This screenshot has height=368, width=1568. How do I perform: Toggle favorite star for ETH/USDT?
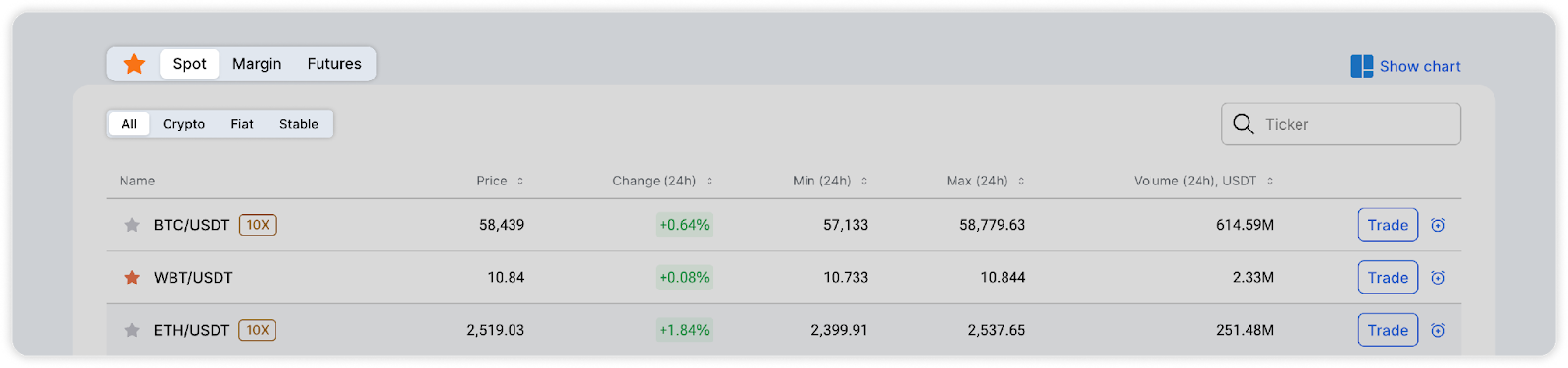tap(132, 330)
